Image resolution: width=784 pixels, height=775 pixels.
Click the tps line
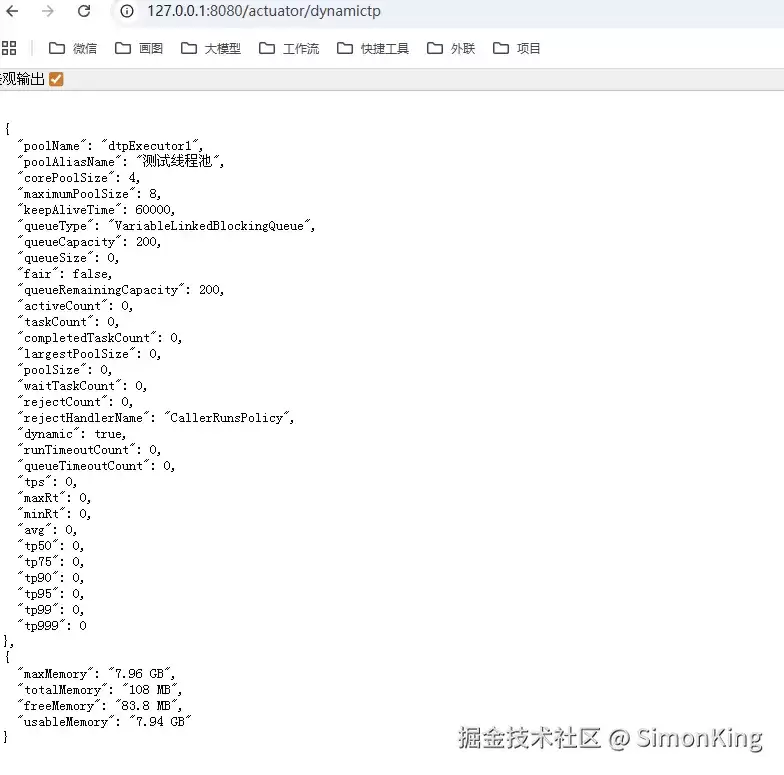[x=47, y=482]
